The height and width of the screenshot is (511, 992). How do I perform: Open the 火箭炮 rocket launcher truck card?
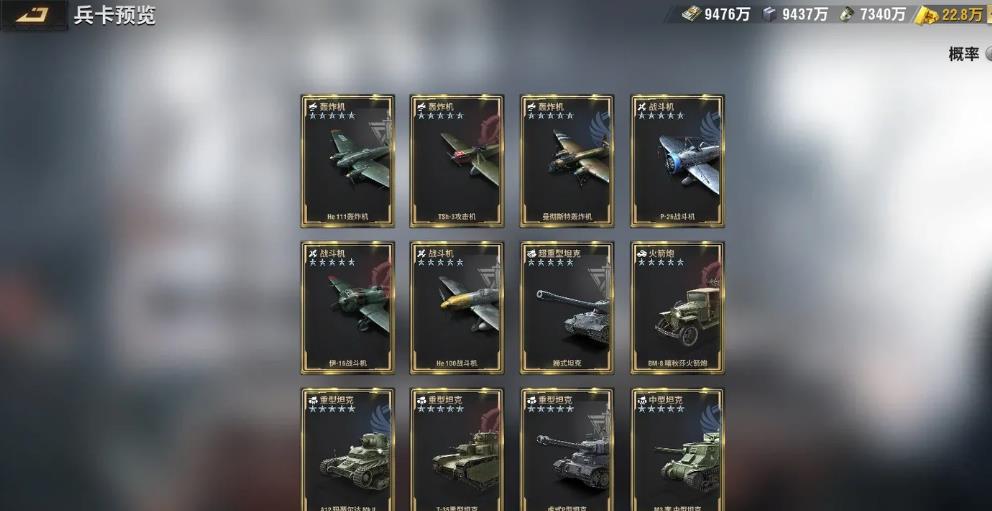click(x=678, y=307)
